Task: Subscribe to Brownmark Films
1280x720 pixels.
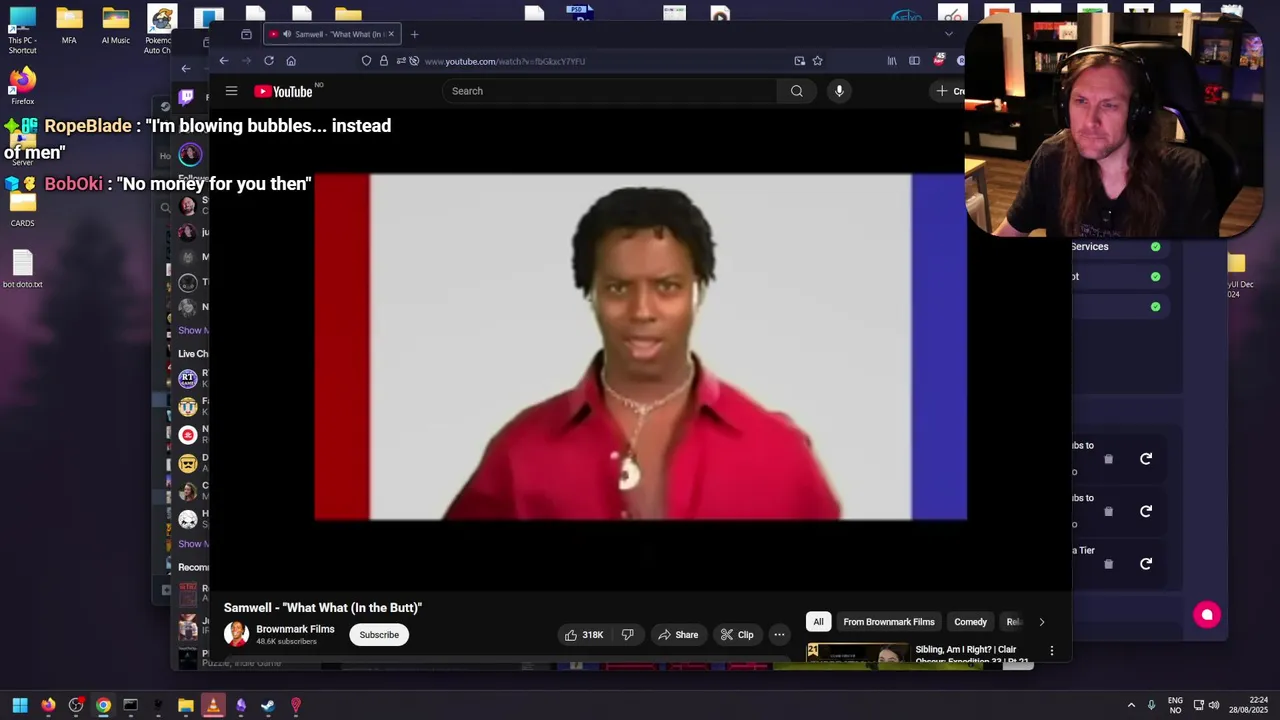Action: tap(379, 635)
